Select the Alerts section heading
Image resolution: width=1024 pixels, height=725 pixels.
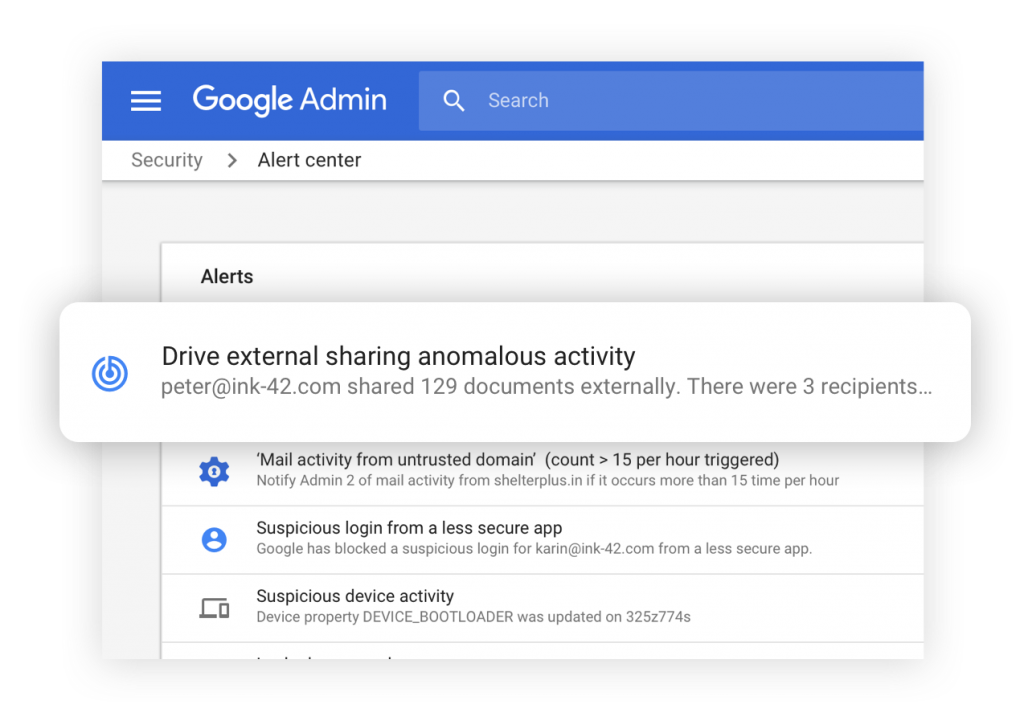click(227, 277)
